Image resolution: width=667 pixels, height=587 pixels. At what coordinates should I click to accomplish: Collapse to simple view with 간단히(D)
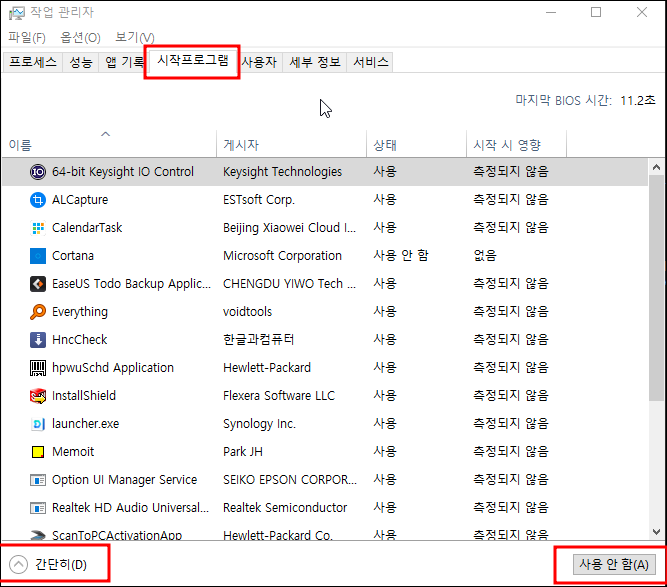(x=48, y=564)
